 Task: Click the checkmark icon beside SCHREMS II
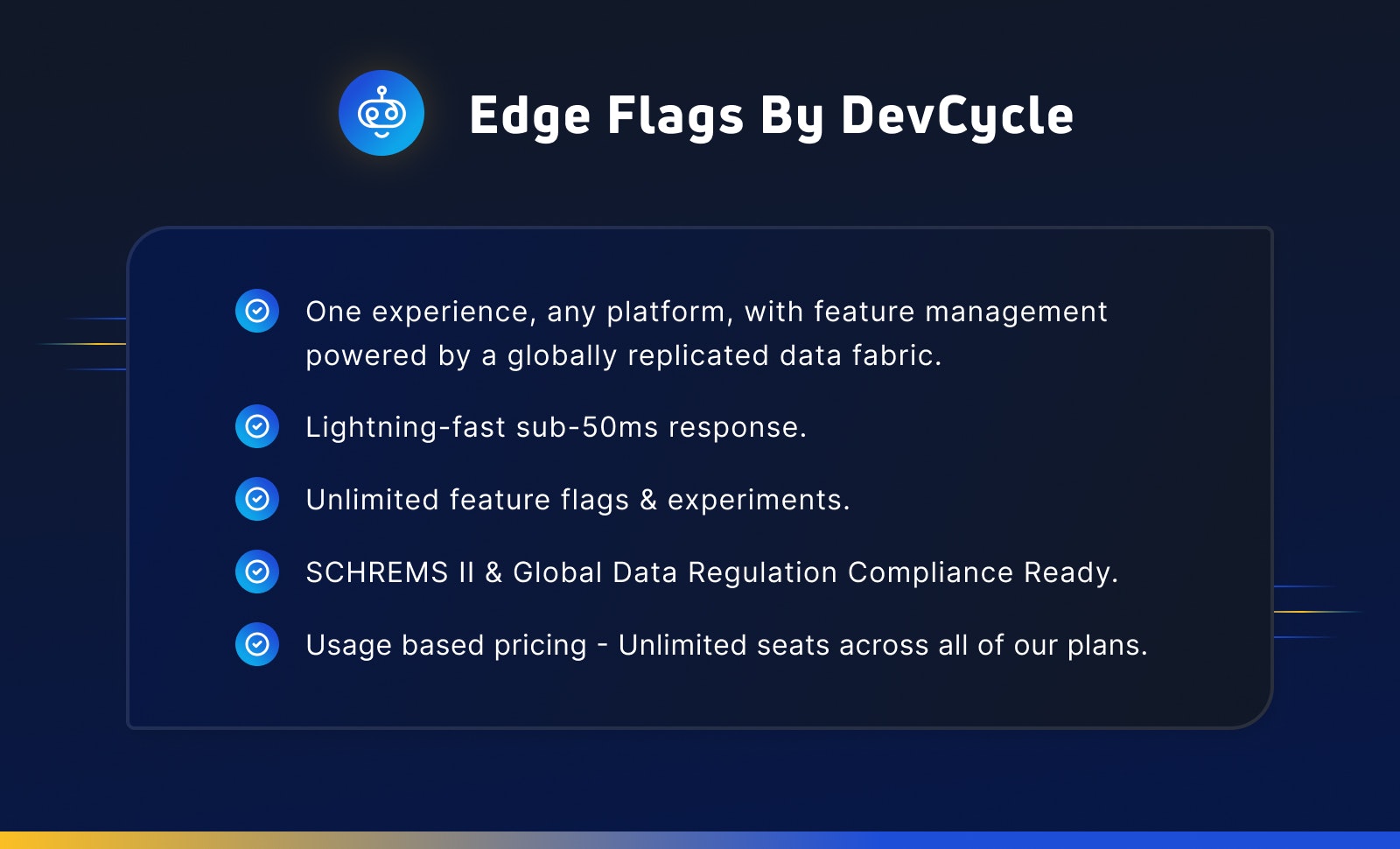(x=257, y=572)
